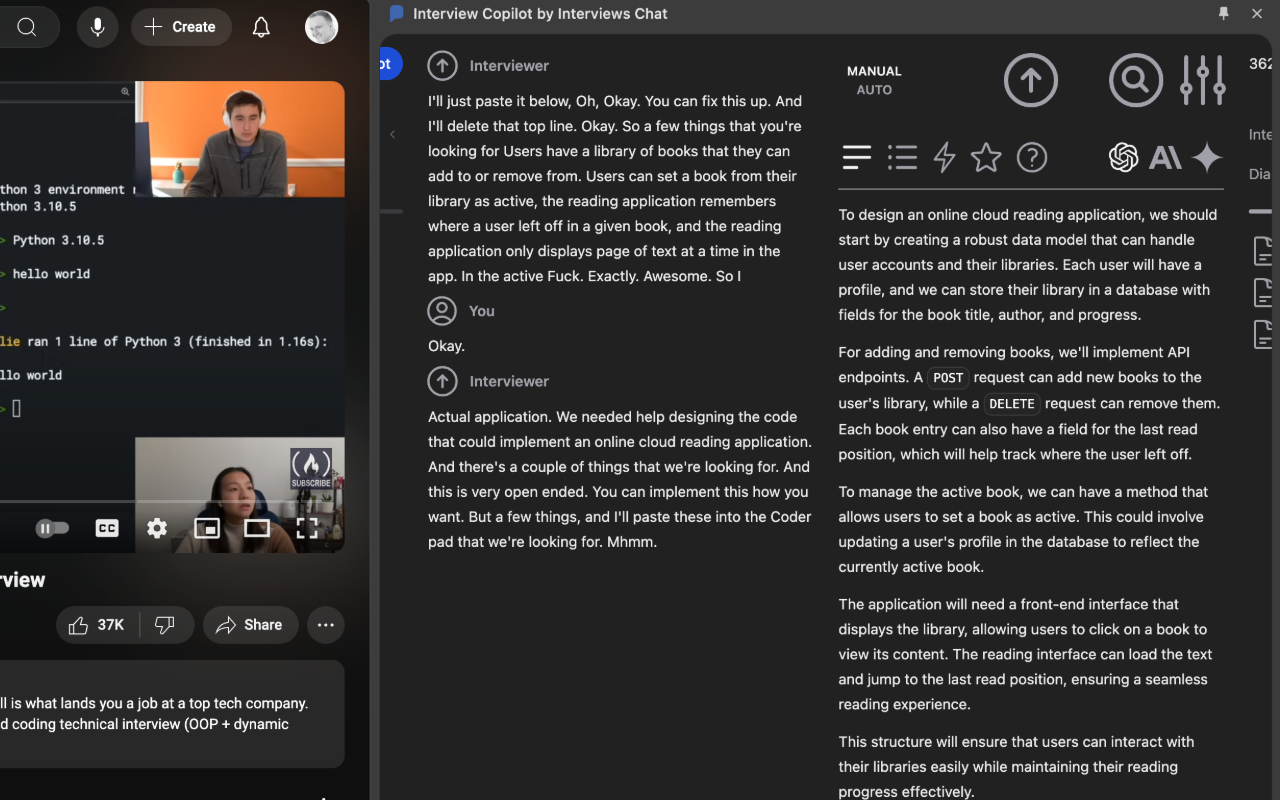The width and height of the screenshot is (1280, 800).
Task: Toggle closed captions on video
Action: (107, 528)
